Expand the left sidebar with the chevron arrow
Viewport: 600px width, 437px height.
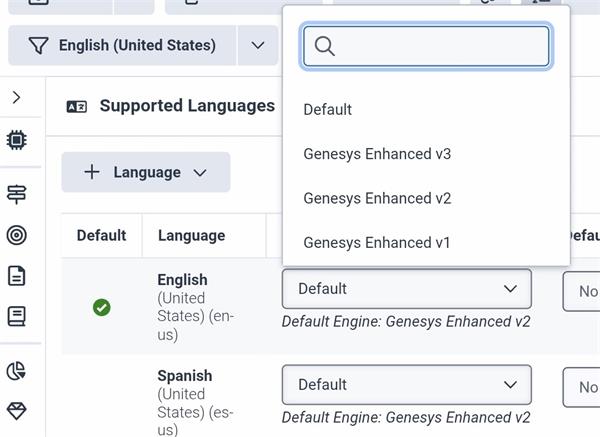click(x=16, y=98)
